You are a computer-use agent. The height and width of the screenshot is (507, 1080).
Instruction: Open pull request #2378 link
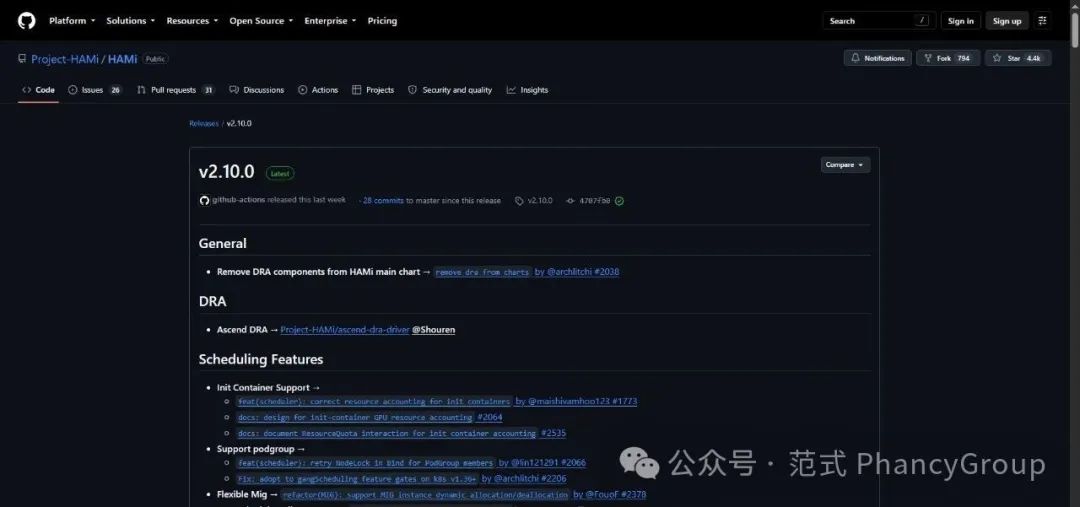[x=633, y=495]
